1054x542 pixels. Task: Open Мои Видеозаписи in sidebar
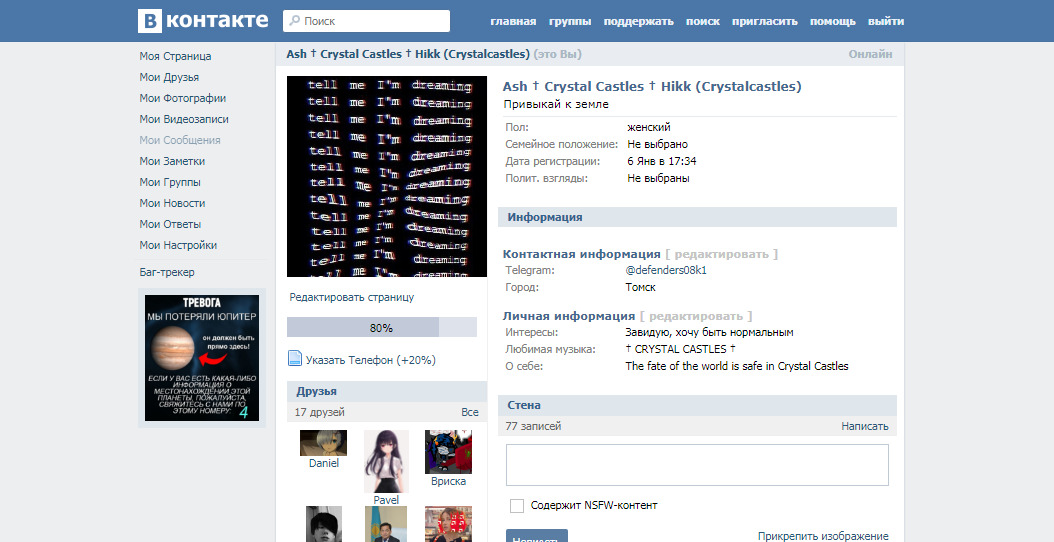(184, 119)
